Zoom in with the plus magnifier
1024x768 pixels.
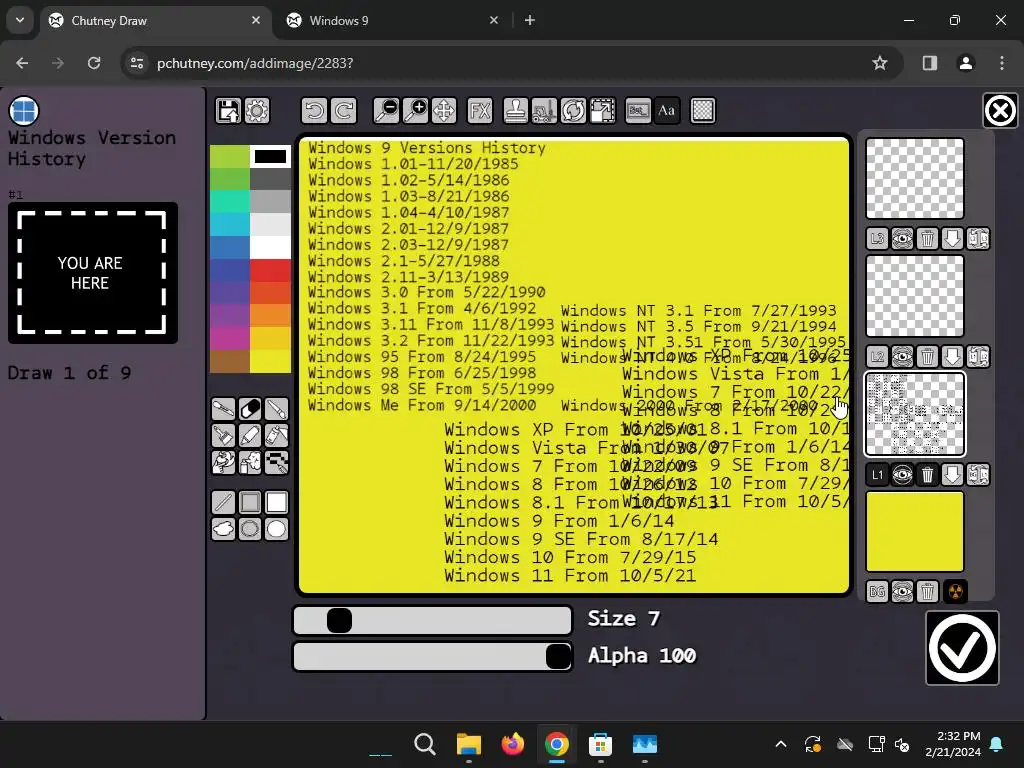click(415, 111)
